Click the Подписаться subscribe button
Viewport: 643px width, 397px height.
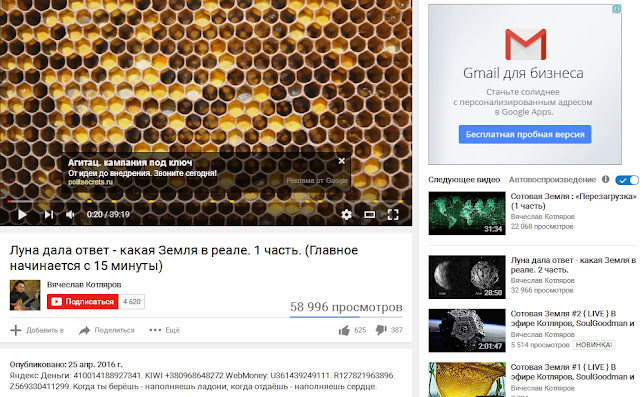(x=82, y=301)
